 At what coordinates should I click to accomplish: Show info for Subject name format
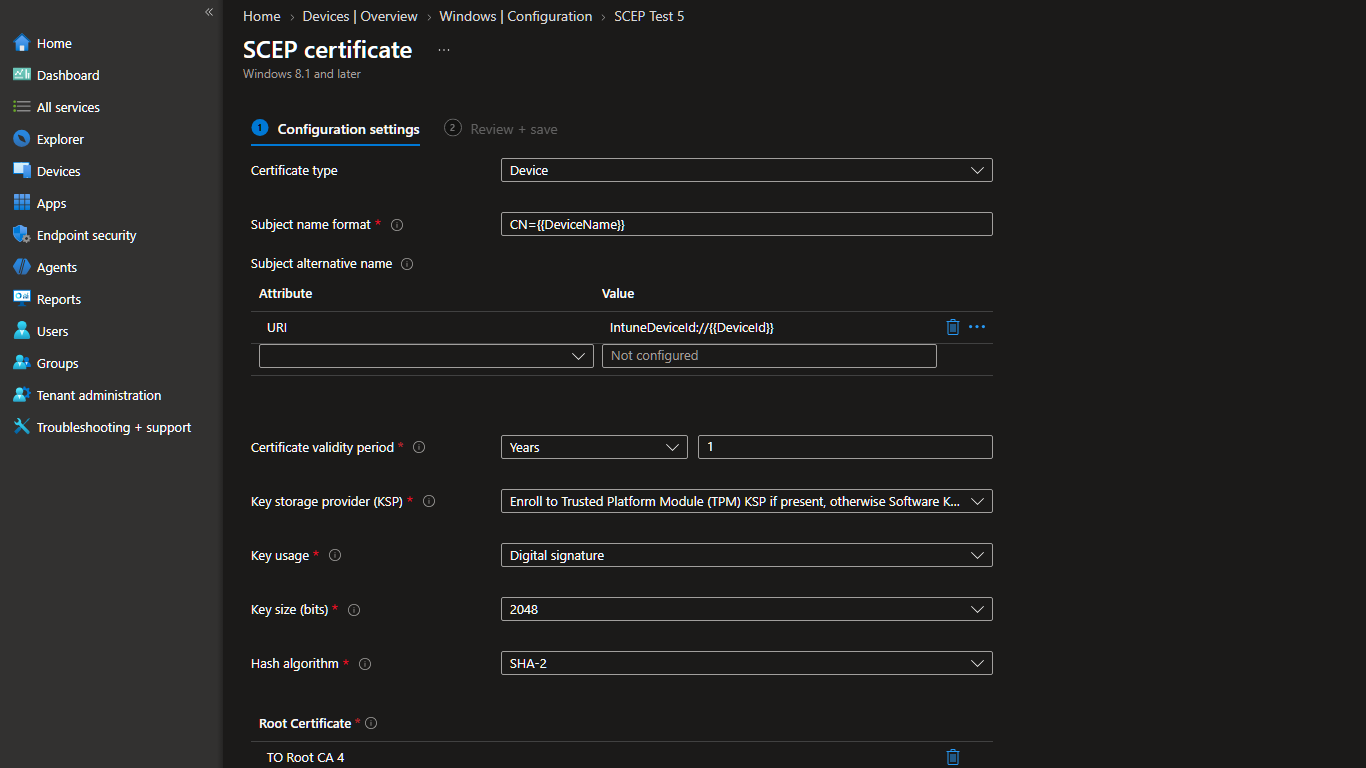[x=397, y=225]
